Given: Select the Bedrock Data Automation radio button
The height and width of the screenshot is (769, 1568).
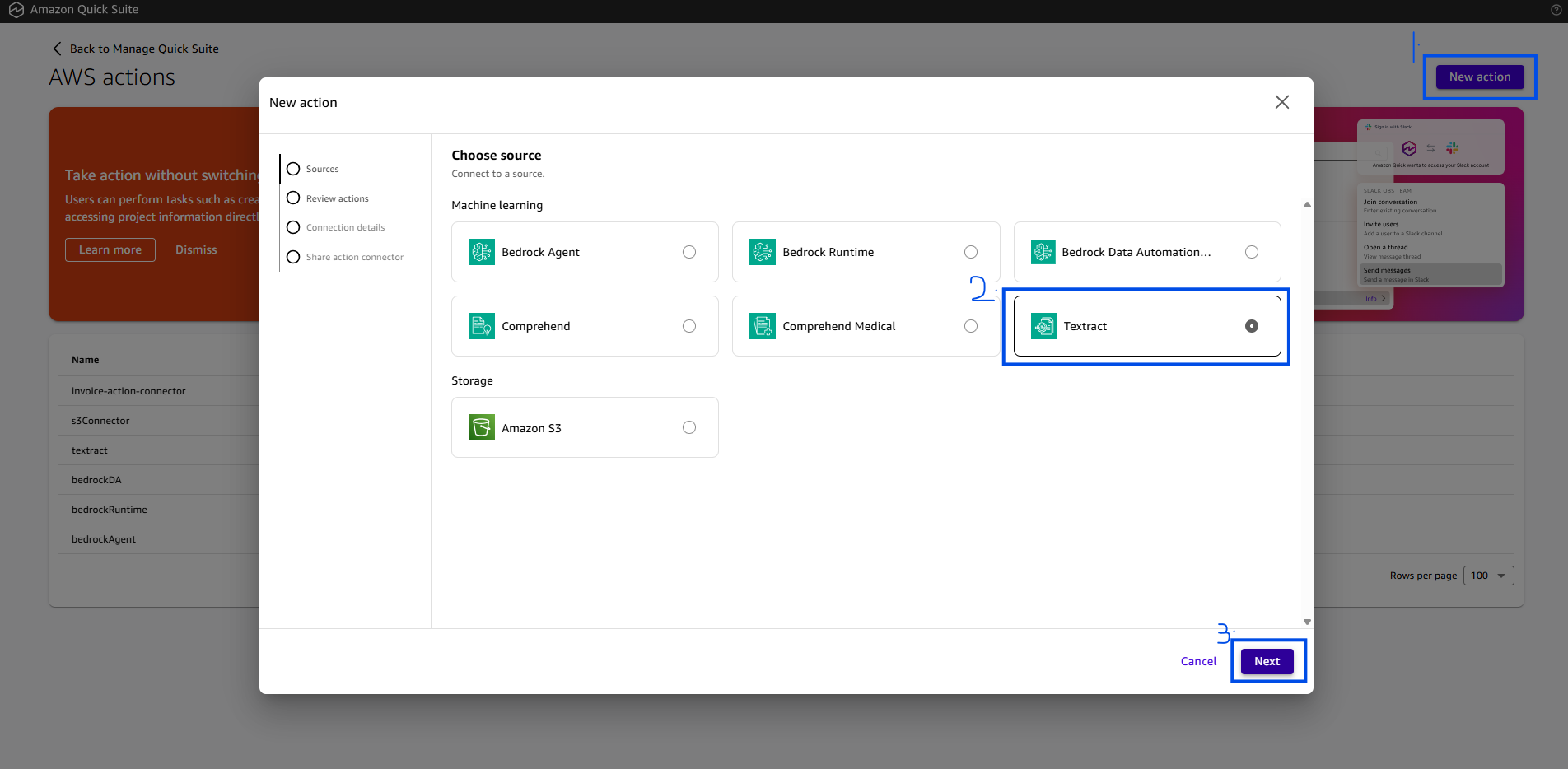Looking at the screenshot, I should 1252,252.
